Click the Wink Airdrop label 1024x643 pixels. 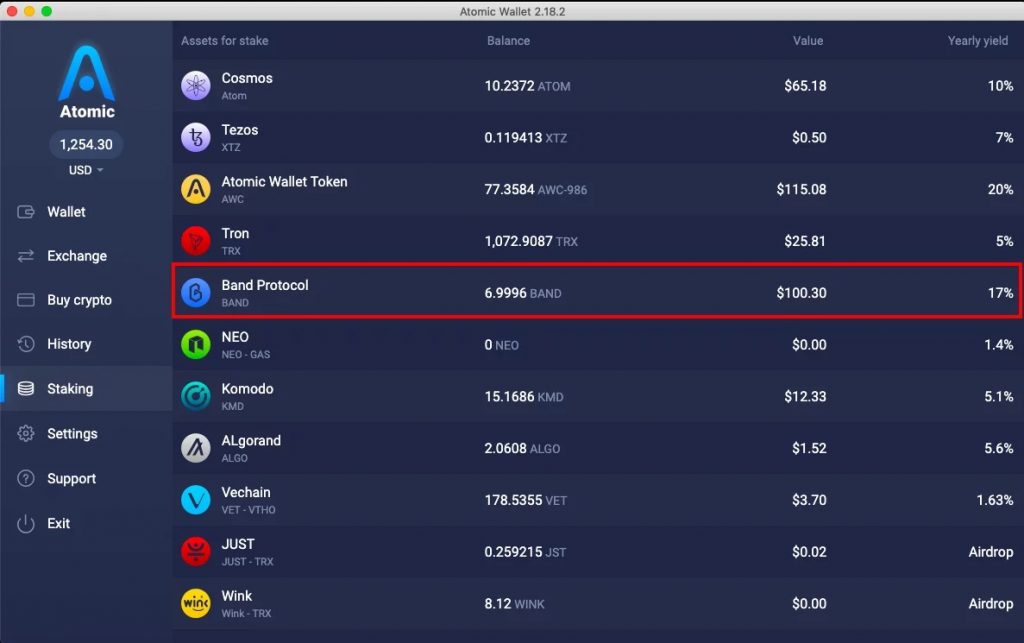[x=991, y=604]
